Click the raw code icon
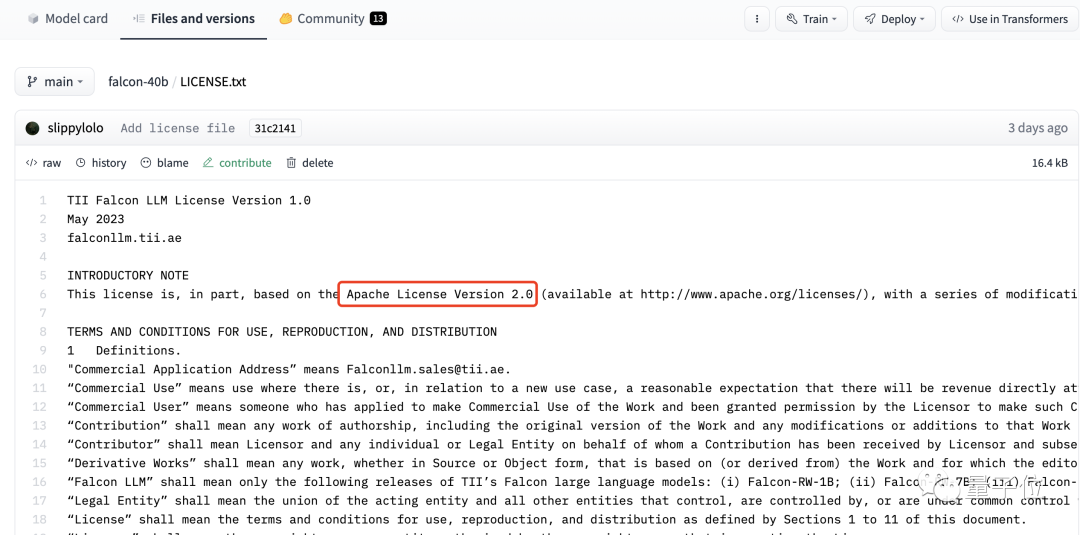Viewport: 1080px width, 535px height. click(31, 162)
